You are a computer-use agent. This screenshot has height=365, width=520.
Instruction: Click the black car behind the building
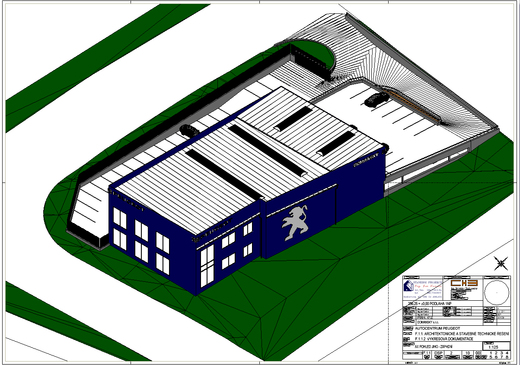click(189, 130)
